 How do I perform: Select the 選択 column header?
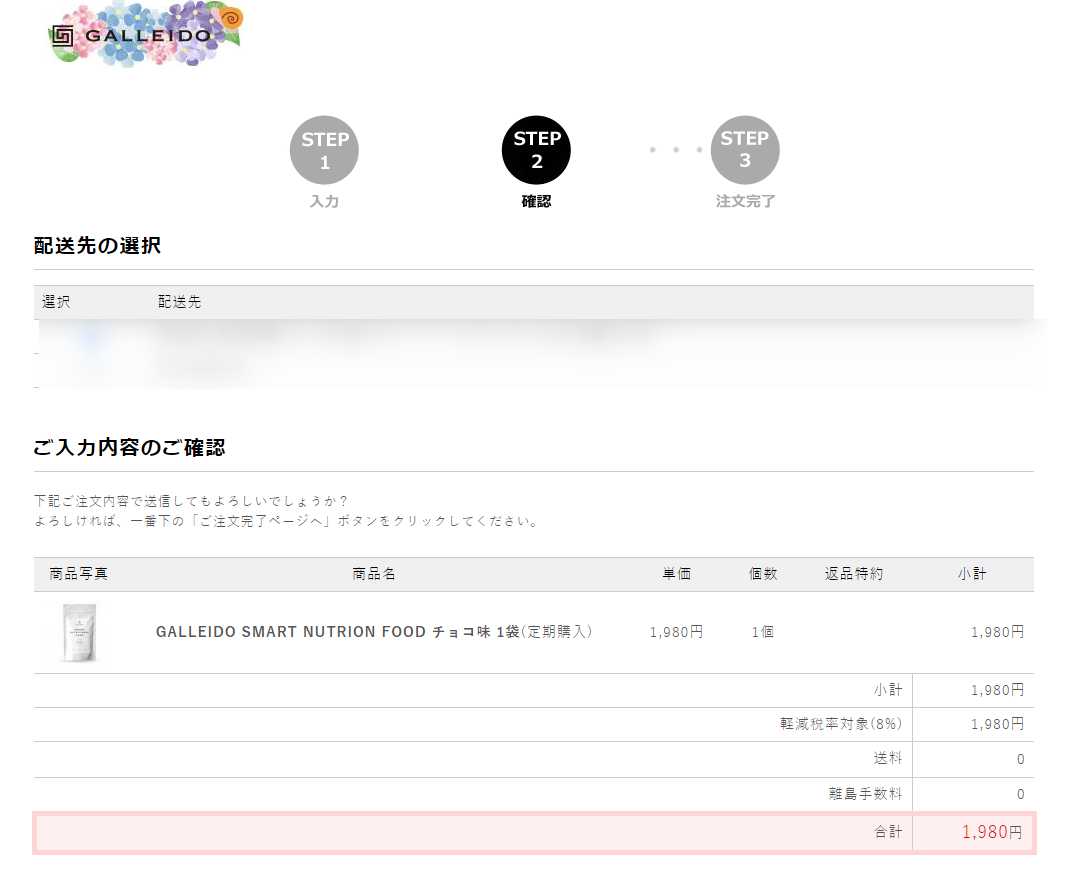[56, 302]
